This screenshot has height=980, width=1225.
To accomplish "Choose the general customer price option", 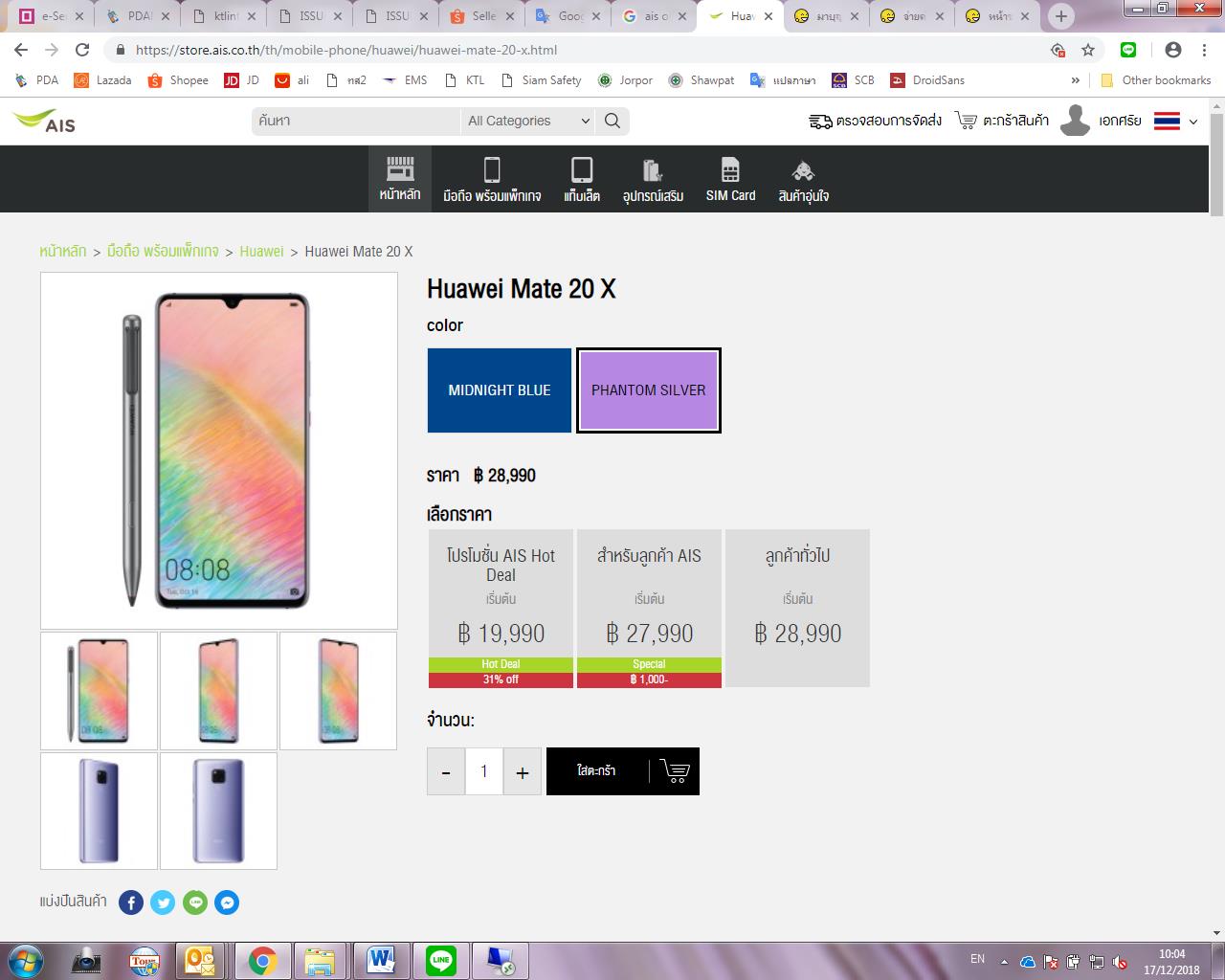I will point(797,608).
